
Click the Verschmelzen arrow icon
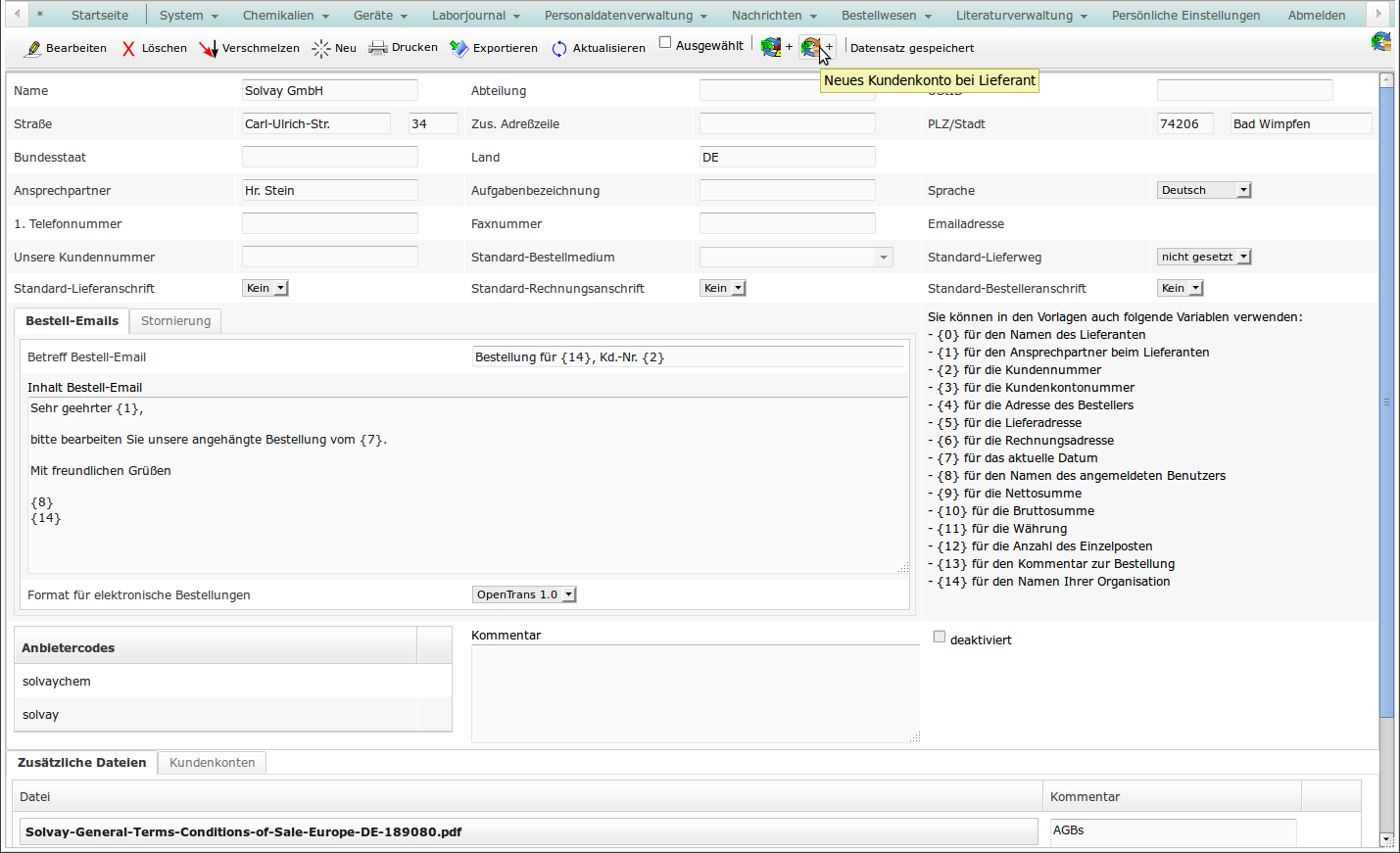tap(209, 48)
